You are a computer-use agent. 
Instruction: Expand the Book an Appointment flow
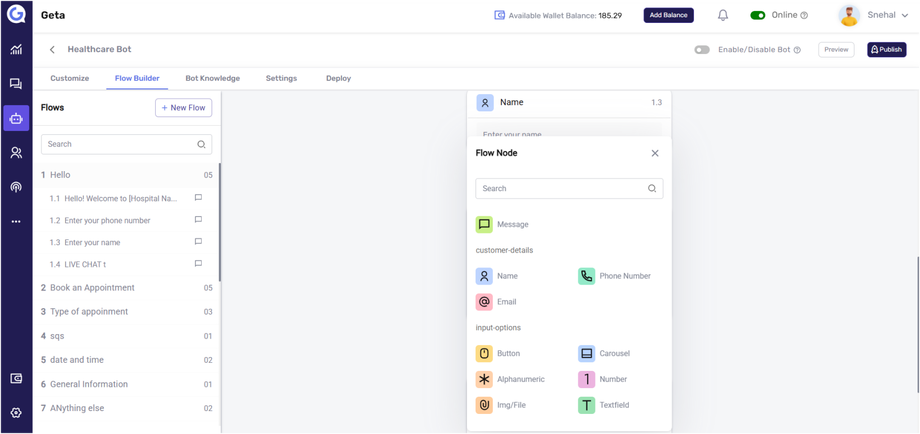92,288
